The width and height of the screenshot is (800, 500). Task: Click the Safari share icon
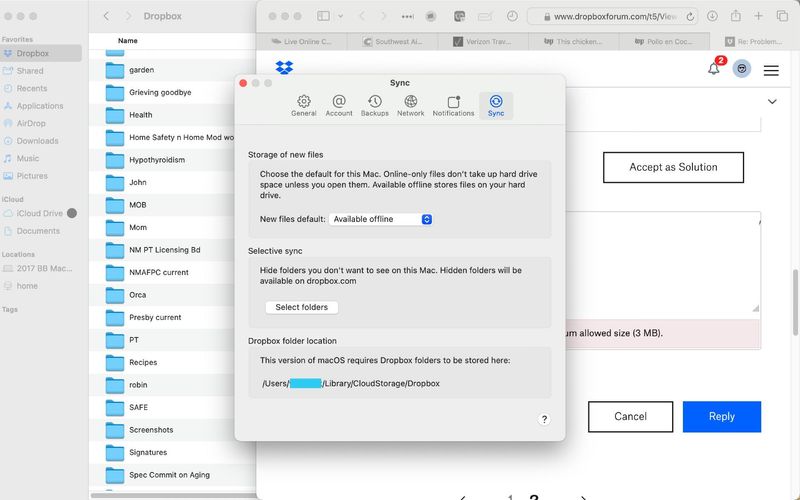(735, 16)
